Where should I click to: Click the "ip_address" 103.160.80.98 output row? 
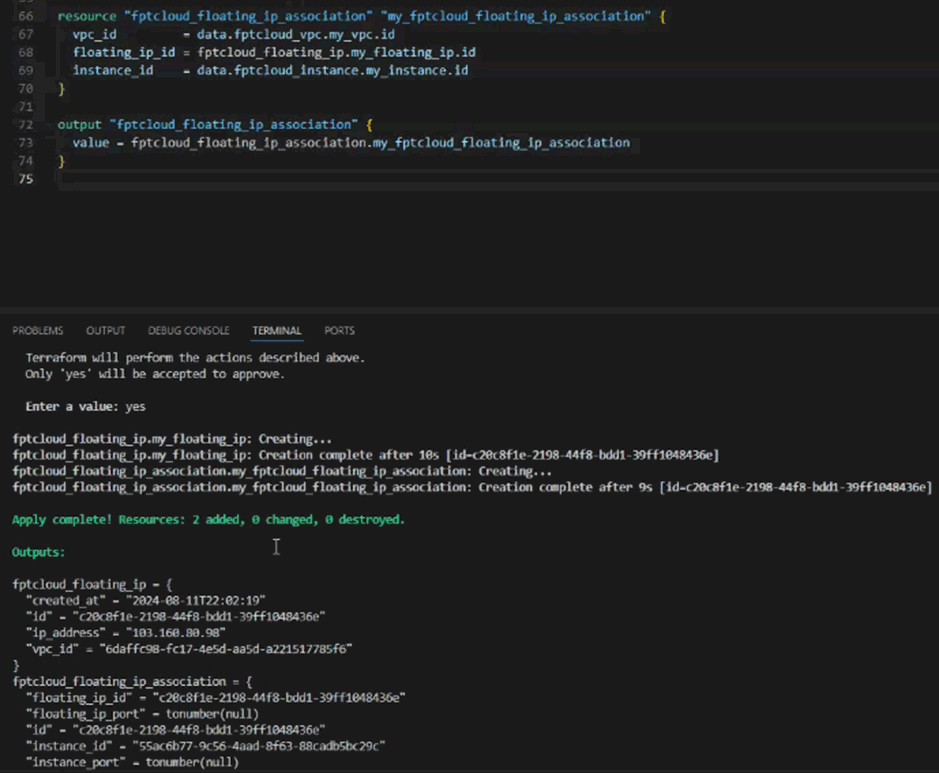[x=126, y=633]
